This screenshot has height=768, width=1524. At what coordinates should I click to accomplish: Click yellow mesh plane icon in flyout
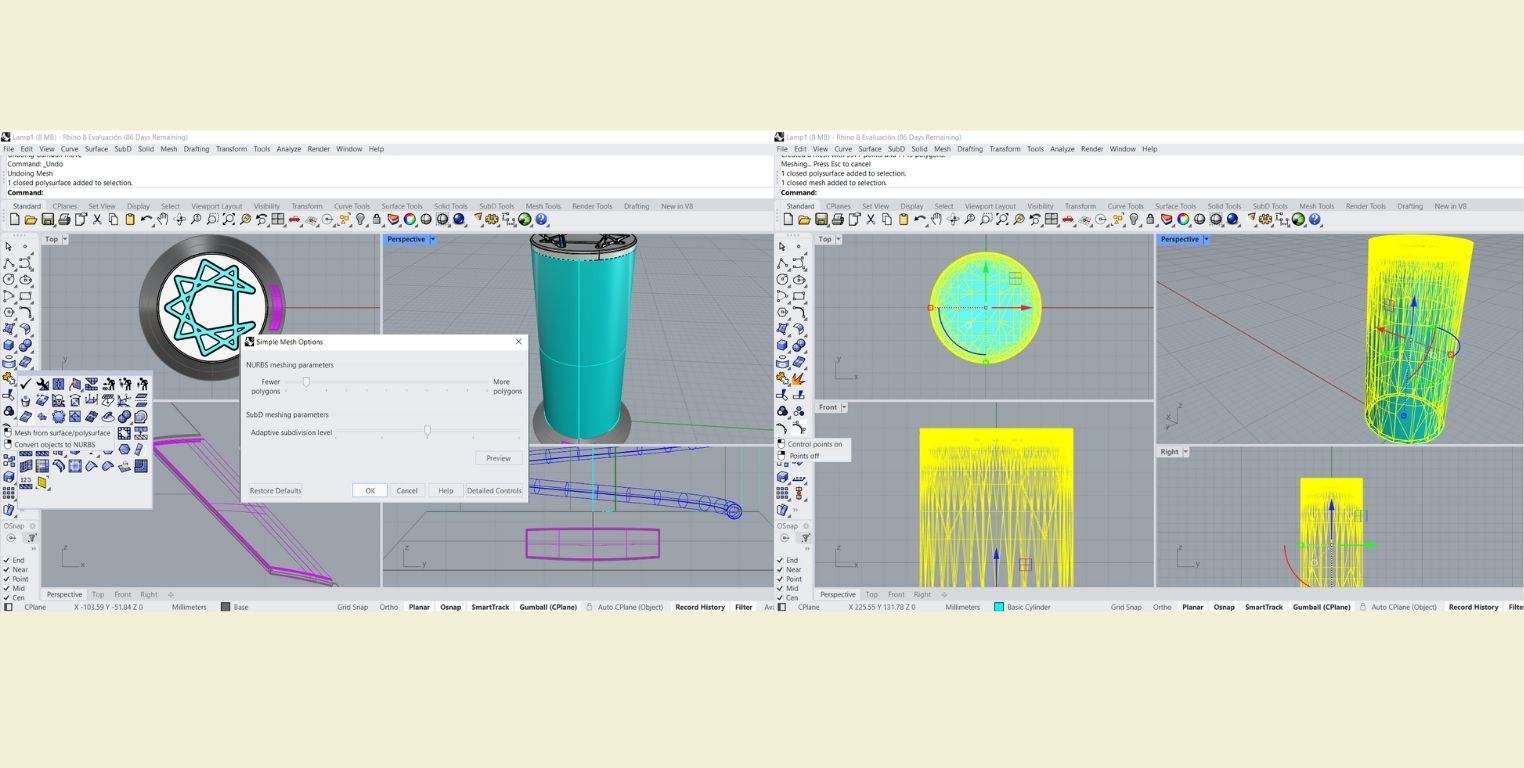pyautogui.click(x=41, y=482)
